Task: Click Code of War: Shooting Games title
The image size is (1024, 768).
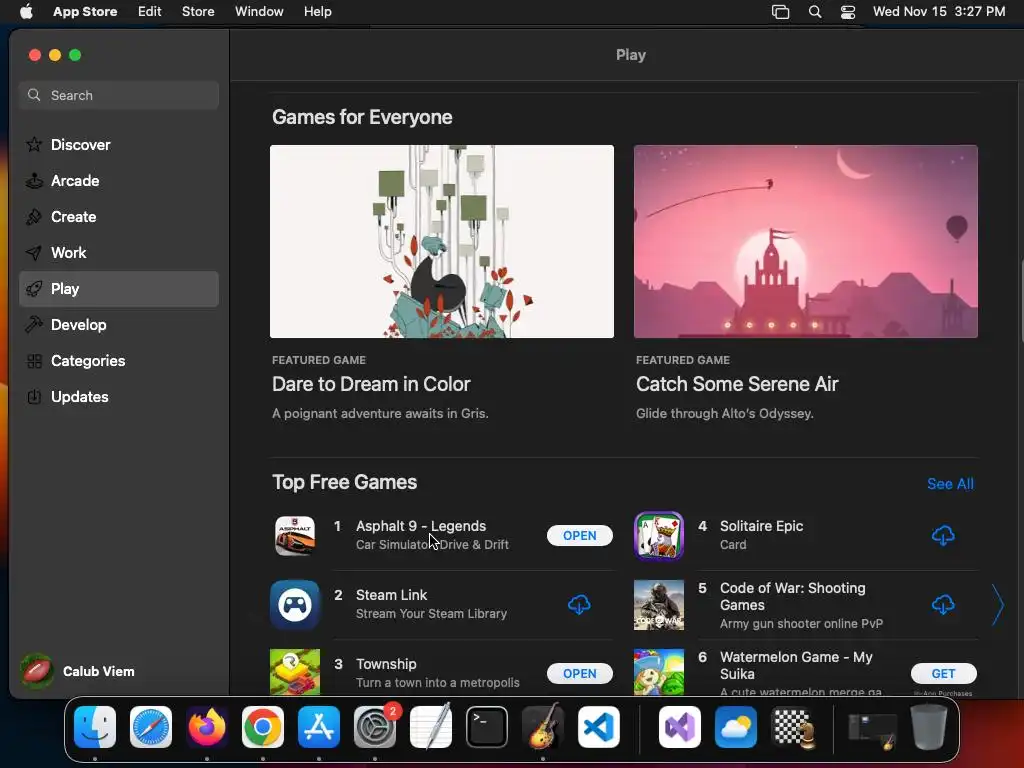Action: (792, 596)
